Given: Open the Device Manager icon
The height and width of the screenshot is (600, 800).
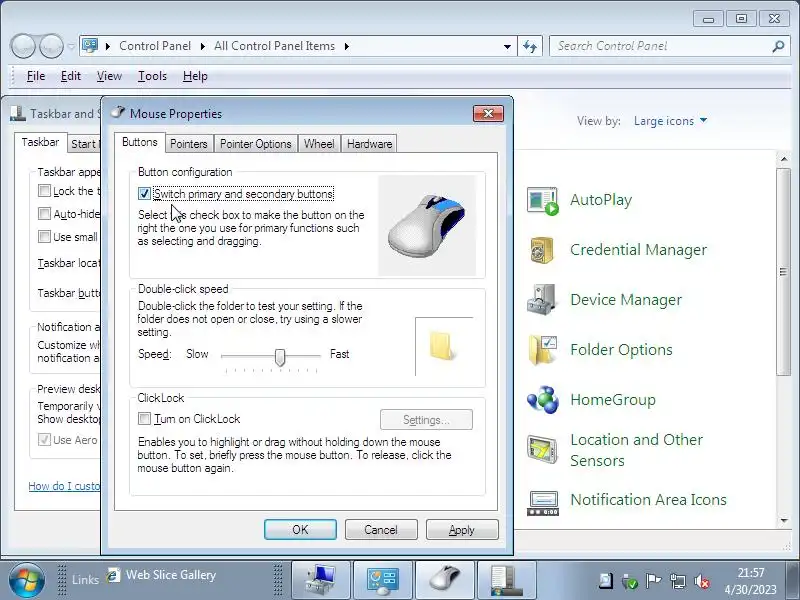Looking at the screenshot, I should pos(543,300).
